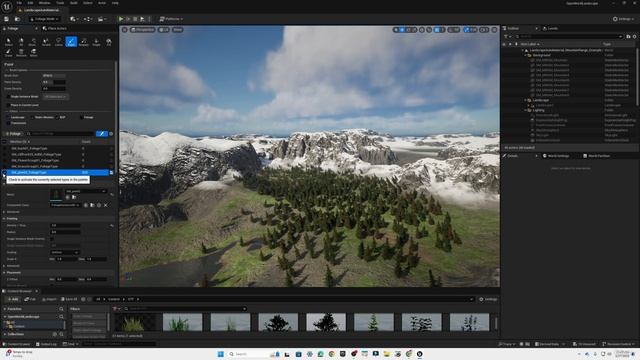Activate the Paint foliage tool
The image size is (640, 360).
click(x=71, y=42)
